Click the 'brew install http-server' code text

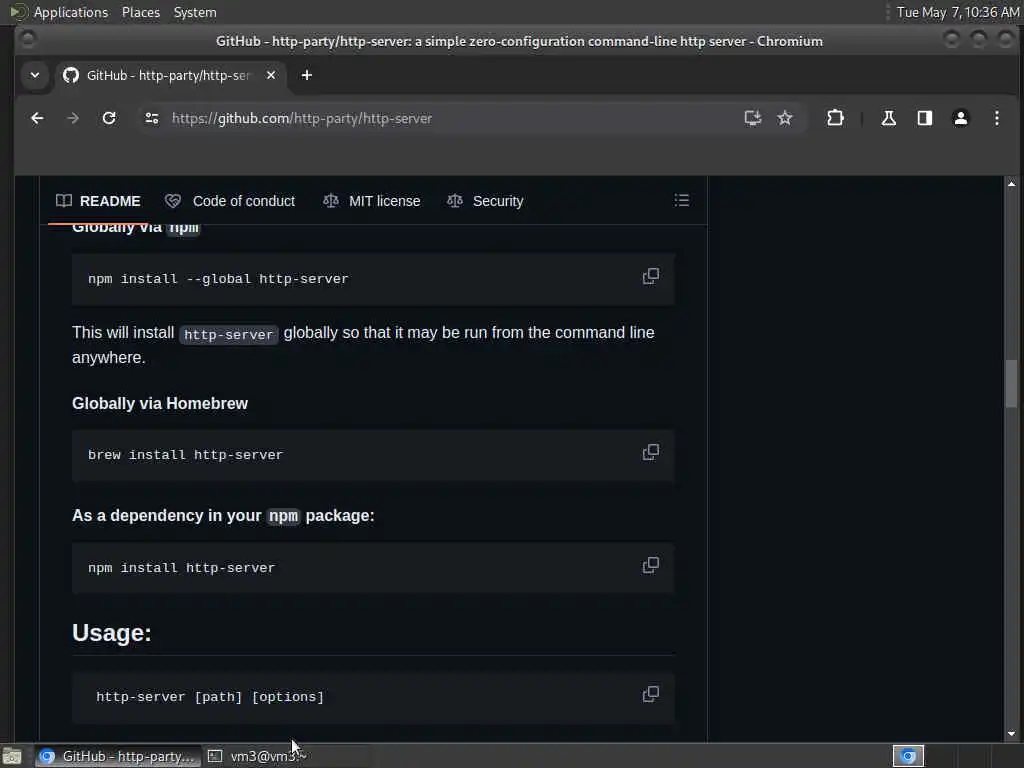coord(185,455)
